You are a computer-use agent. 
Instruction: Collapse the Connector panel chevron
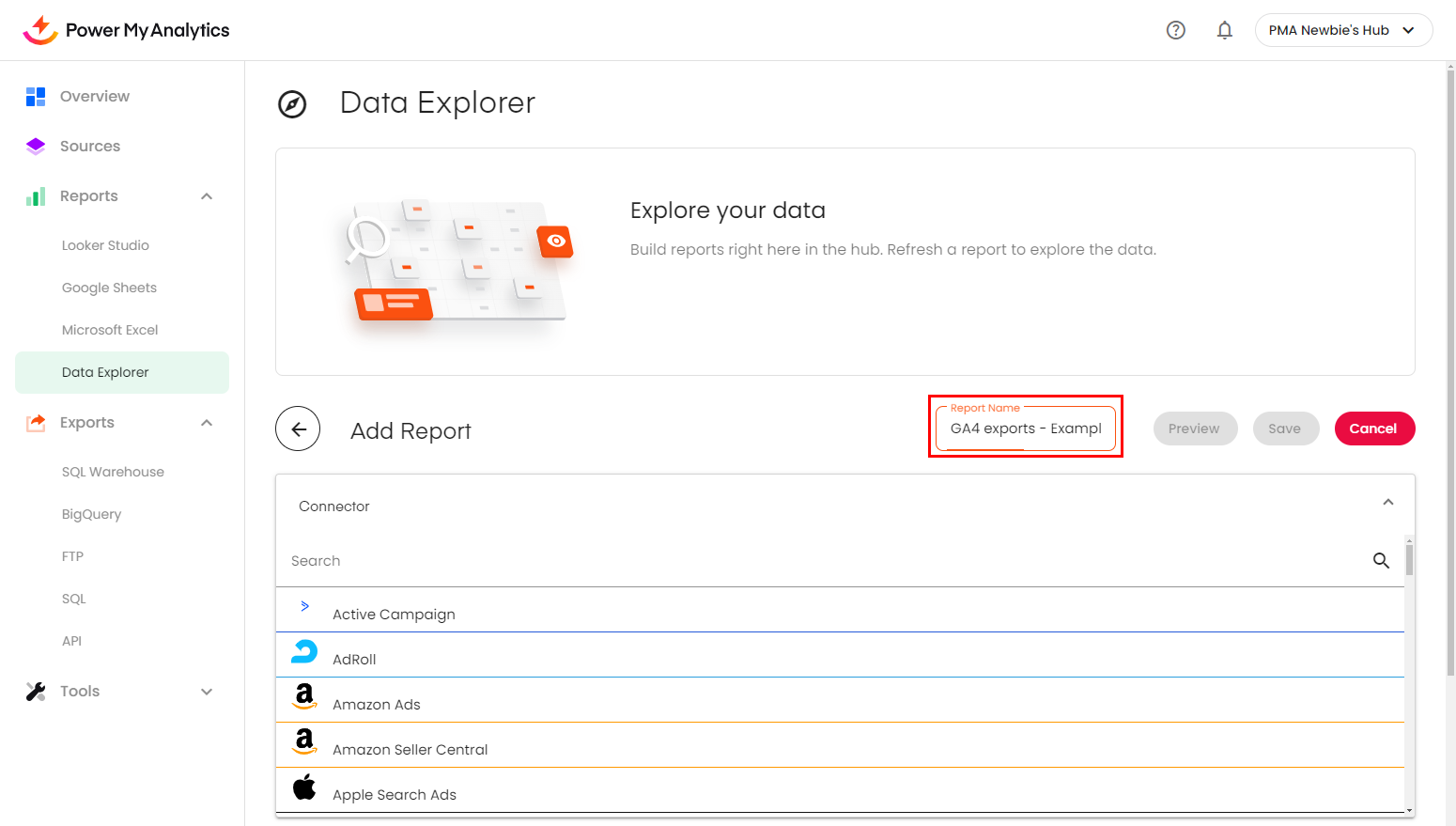click(1387, 503)
